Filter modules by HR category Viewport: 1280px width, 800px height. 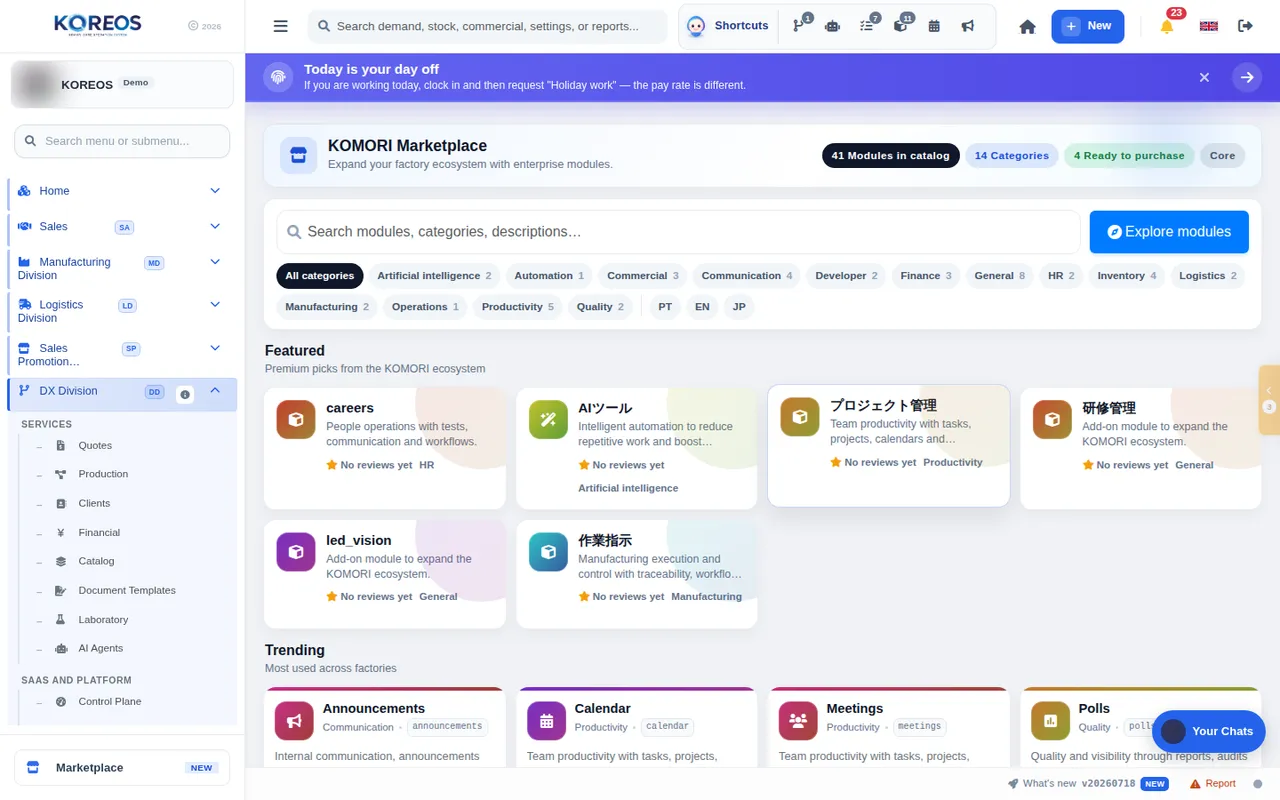click(x=1061, y=276)
